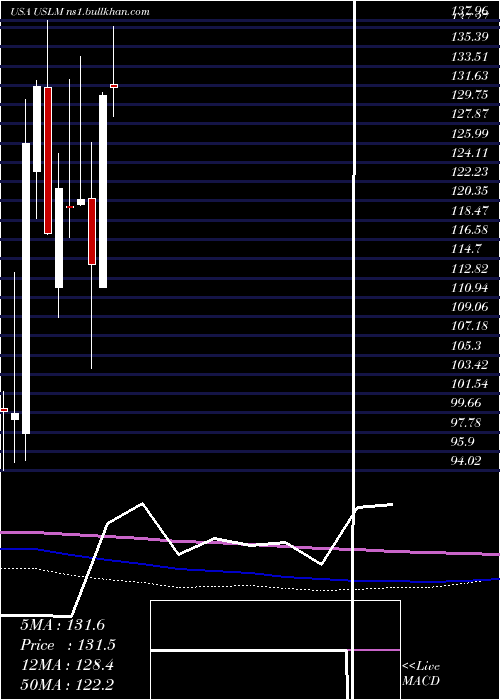Screen dimensions: 500x700
Task: Select the 99.66 price axis label
Action: [467, 403]
